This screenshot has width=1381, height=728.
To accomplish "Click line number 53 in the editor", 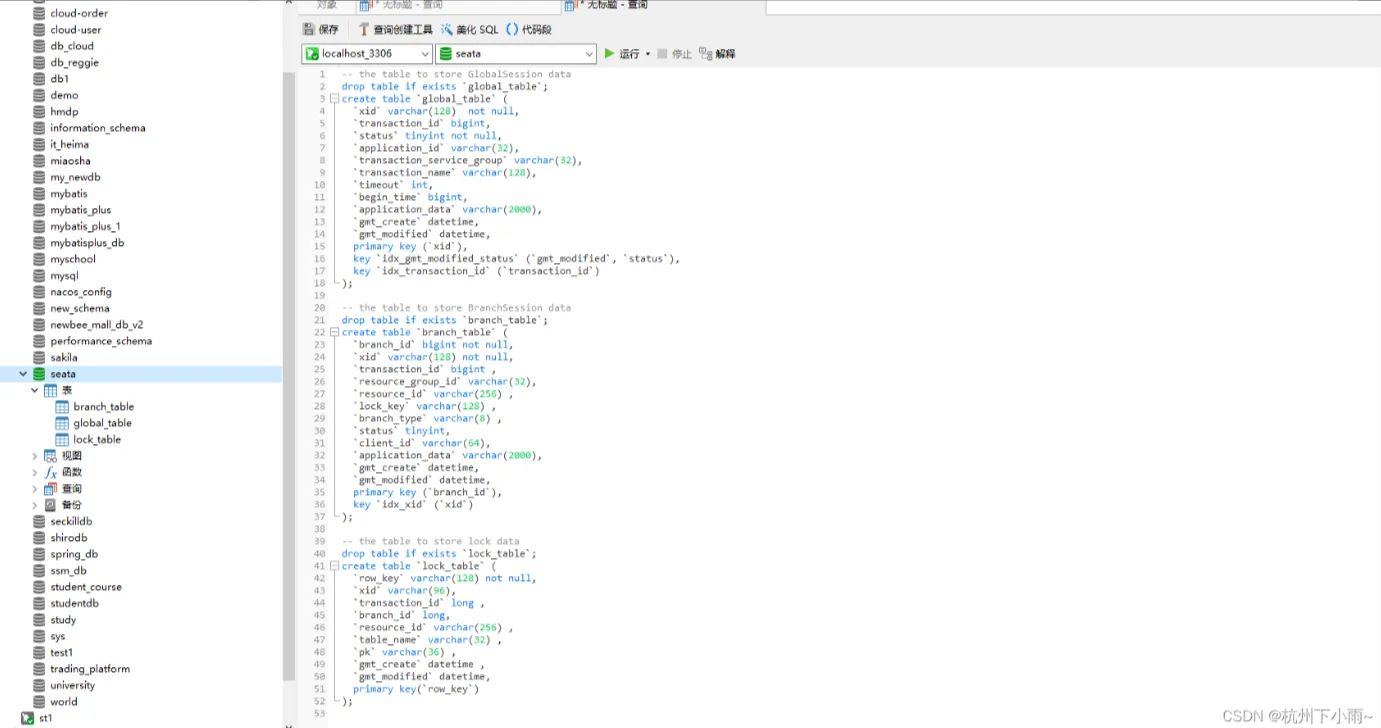I will click(319, 714).
